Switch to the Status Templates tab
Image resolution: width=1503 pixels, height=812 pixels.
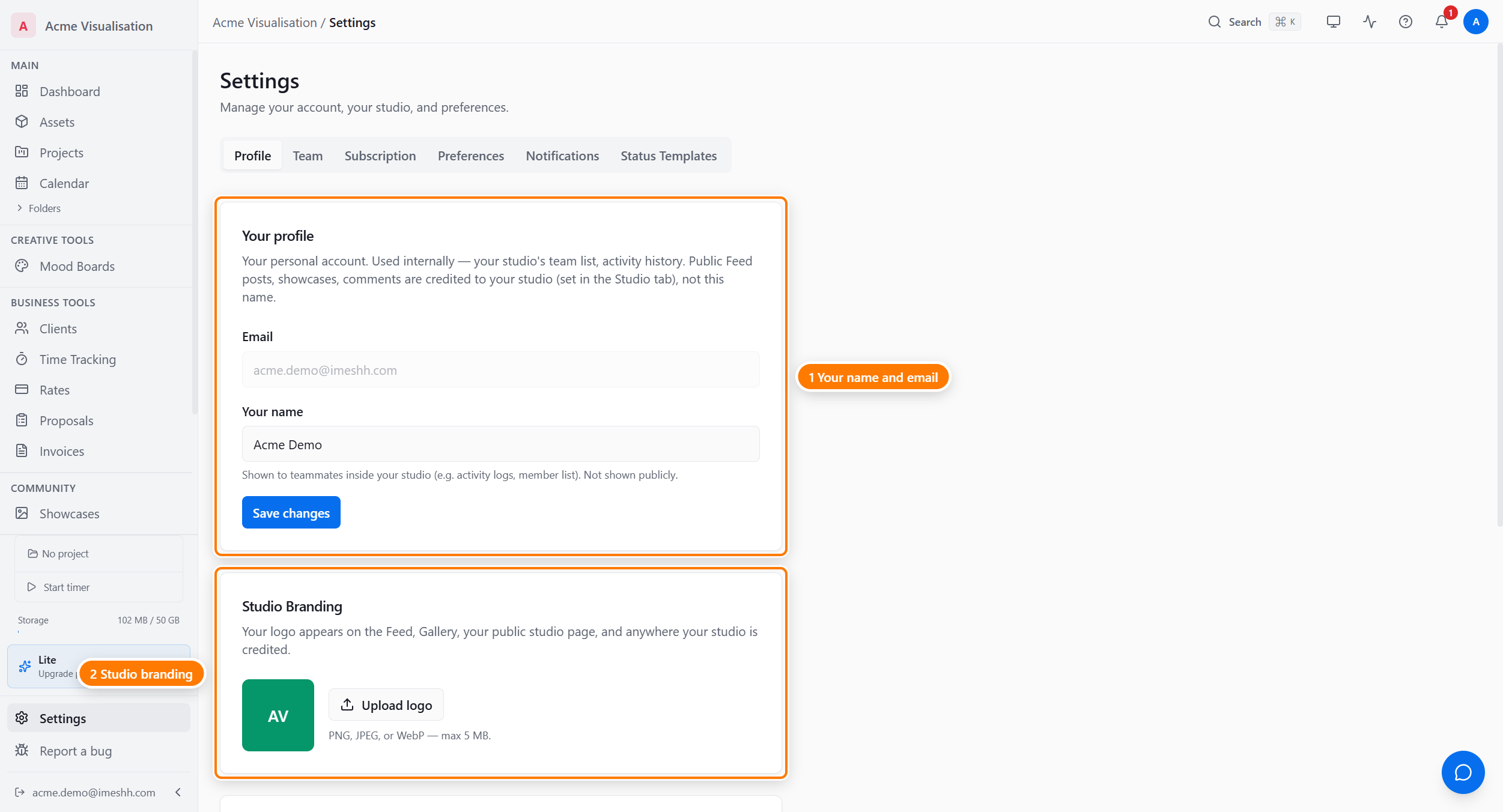point(669,156)
